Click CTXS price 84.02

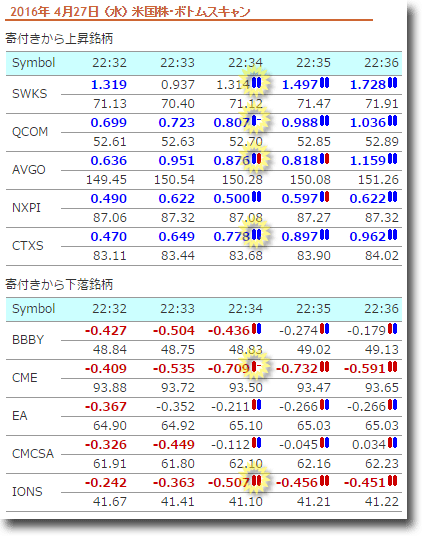click(382, 255)
